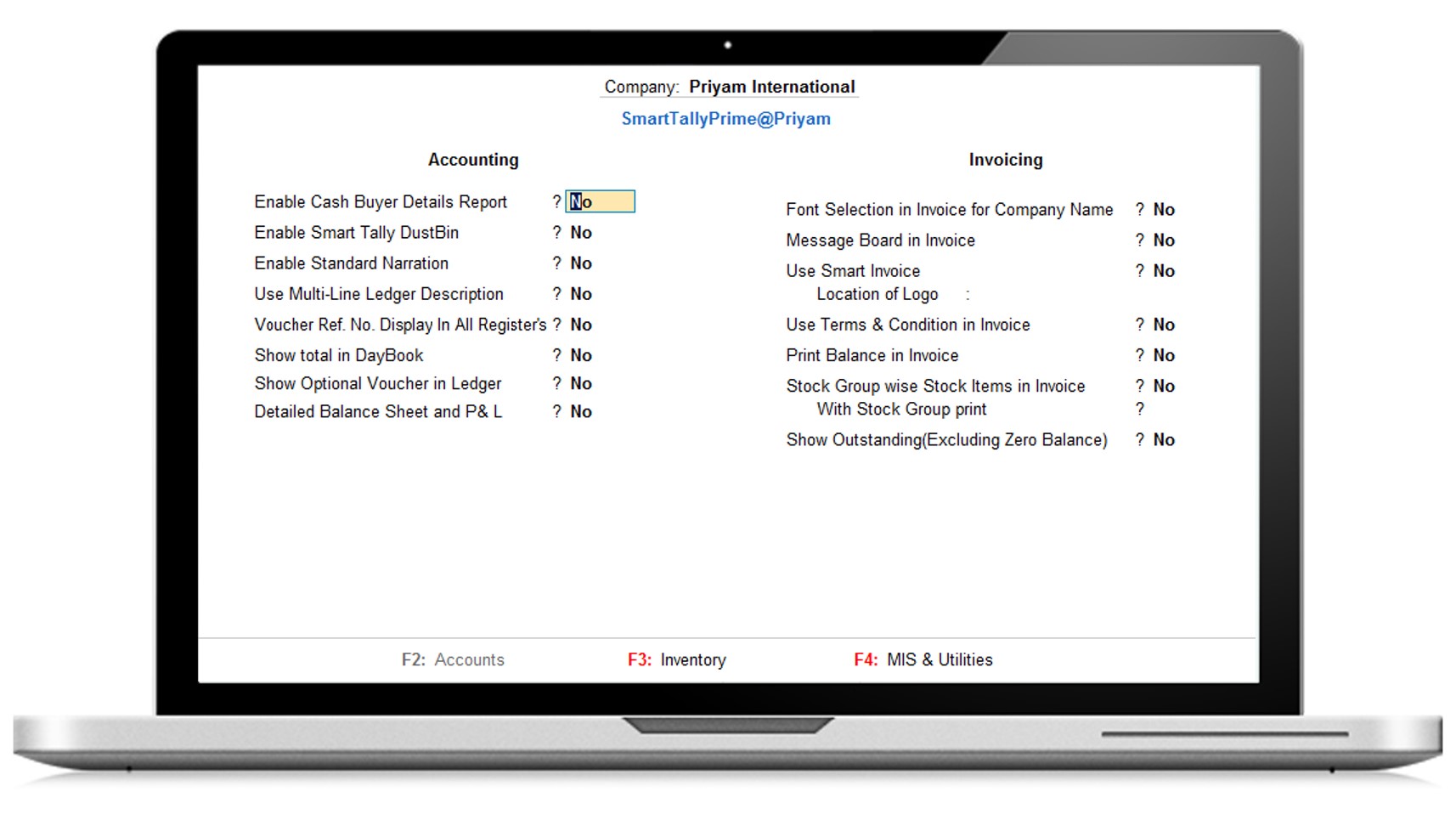Toggle Use Terms & Condition in Invoice value
The width and height of the screenshot is (1456, 820).
pos(1164,324)
